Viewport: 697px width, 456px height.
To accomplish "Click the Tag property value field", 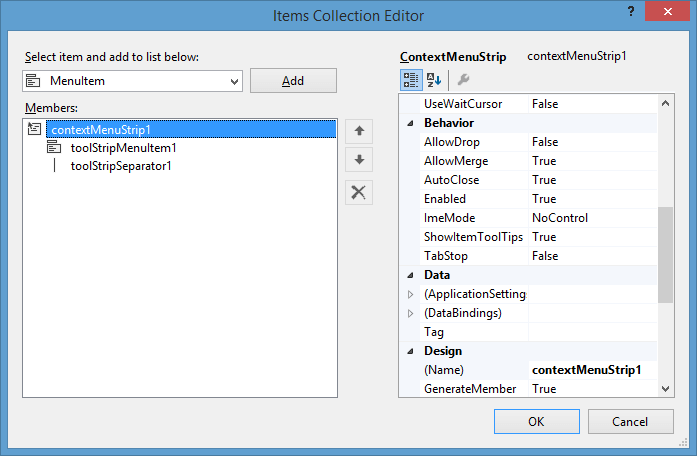I will 593,332.
